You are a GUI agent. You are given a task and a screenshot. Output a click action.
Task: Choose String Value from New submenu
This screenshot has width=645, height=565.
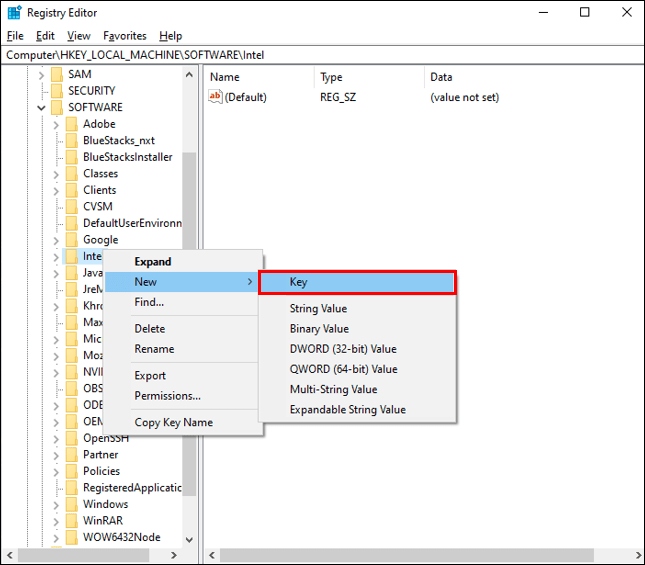357,309
